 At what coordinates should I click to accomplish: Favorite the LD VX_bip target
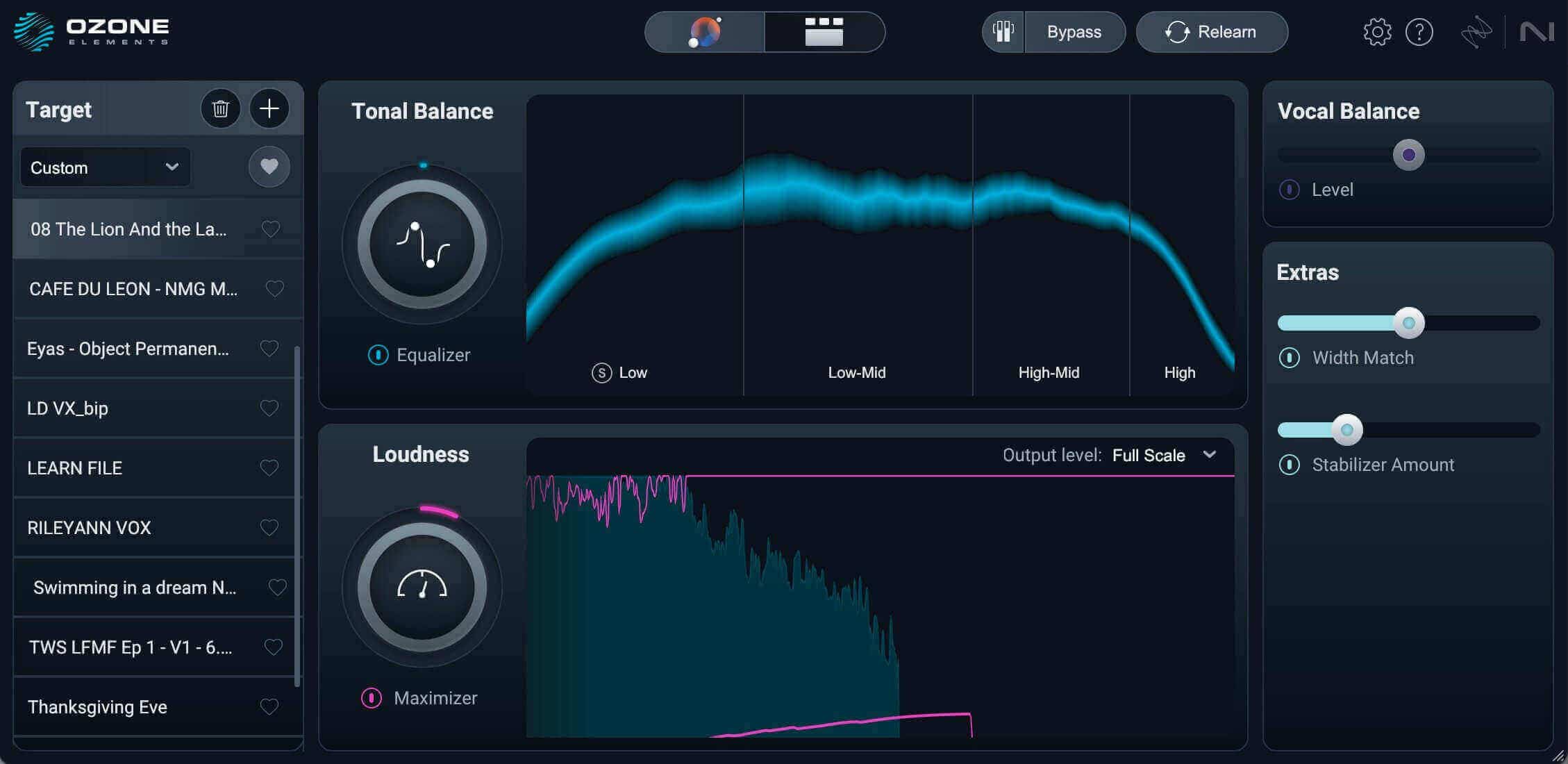pos(269,408)
